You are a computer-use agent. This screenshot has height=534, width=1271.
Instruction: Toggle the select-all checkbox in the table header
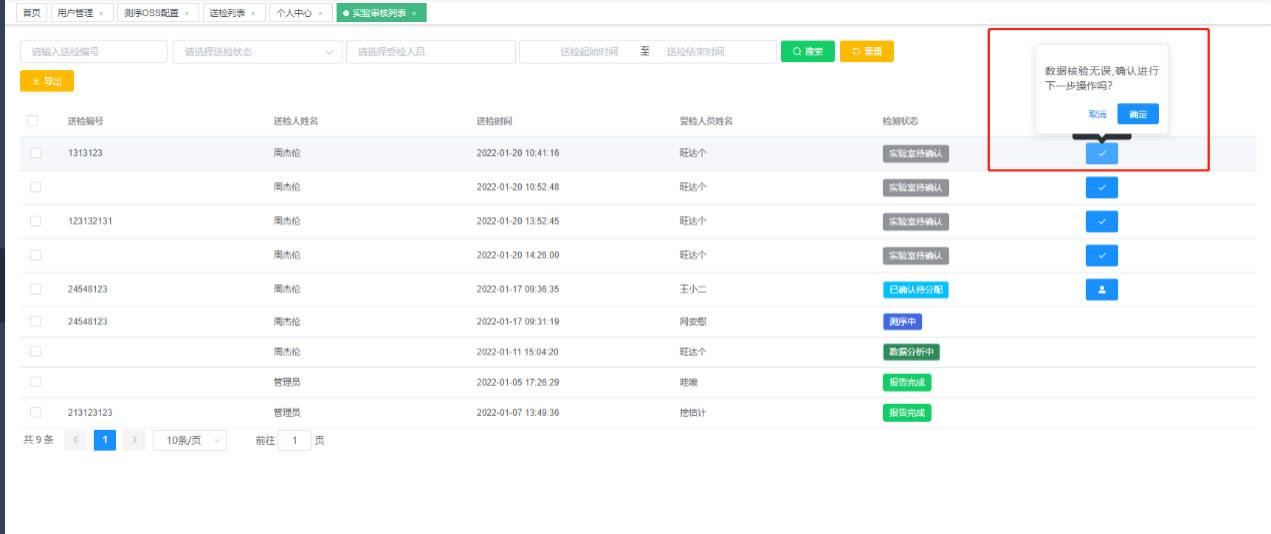pos(33,121)
